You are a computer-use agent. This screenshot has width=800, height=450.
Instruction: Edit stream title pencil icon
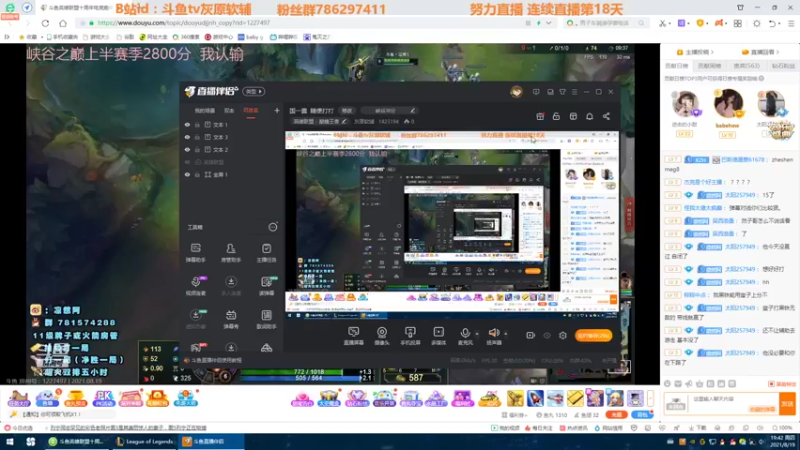(412, 111)
